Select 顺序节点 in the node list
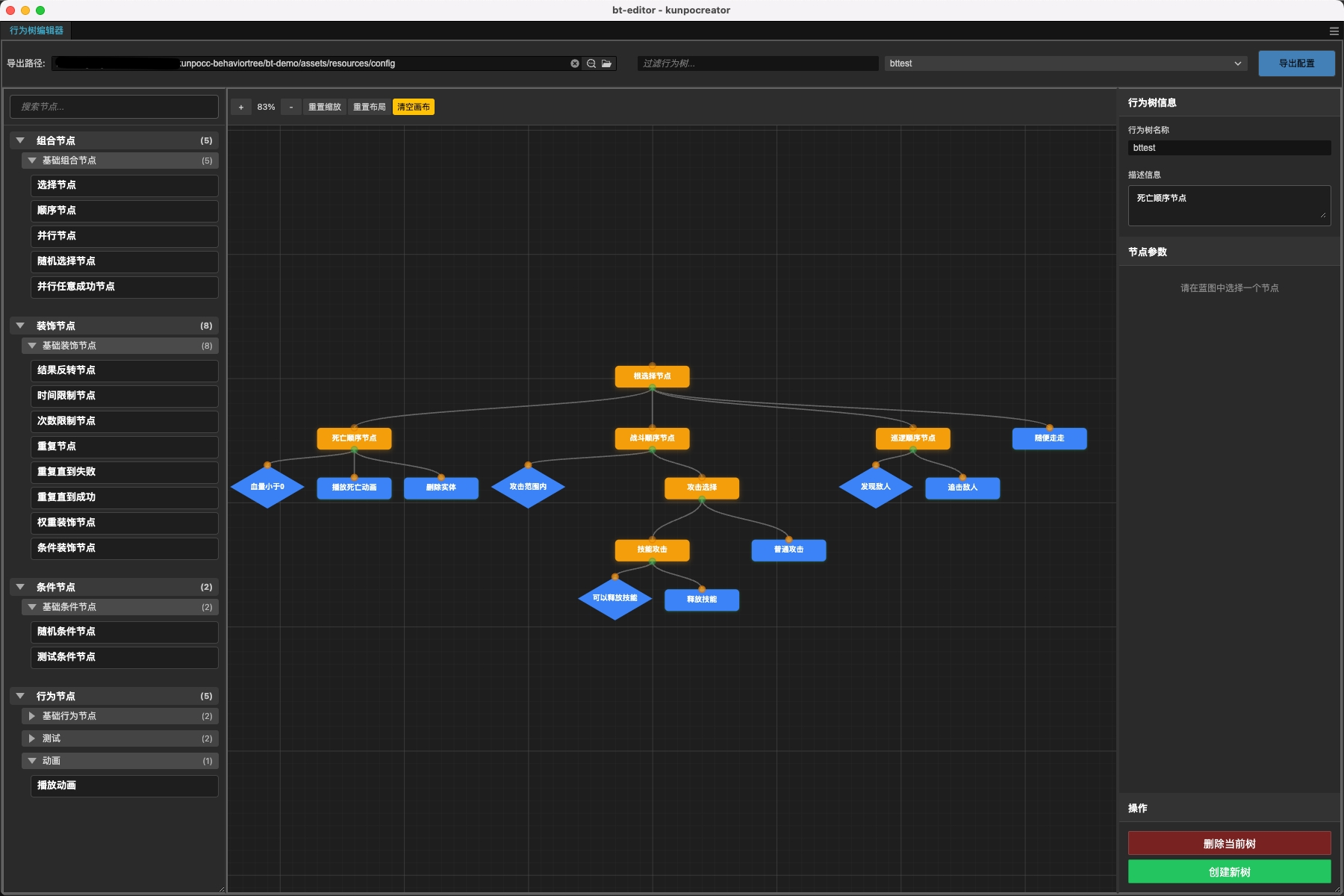Viewport: 1344px width, 896px height. [124, 211]
